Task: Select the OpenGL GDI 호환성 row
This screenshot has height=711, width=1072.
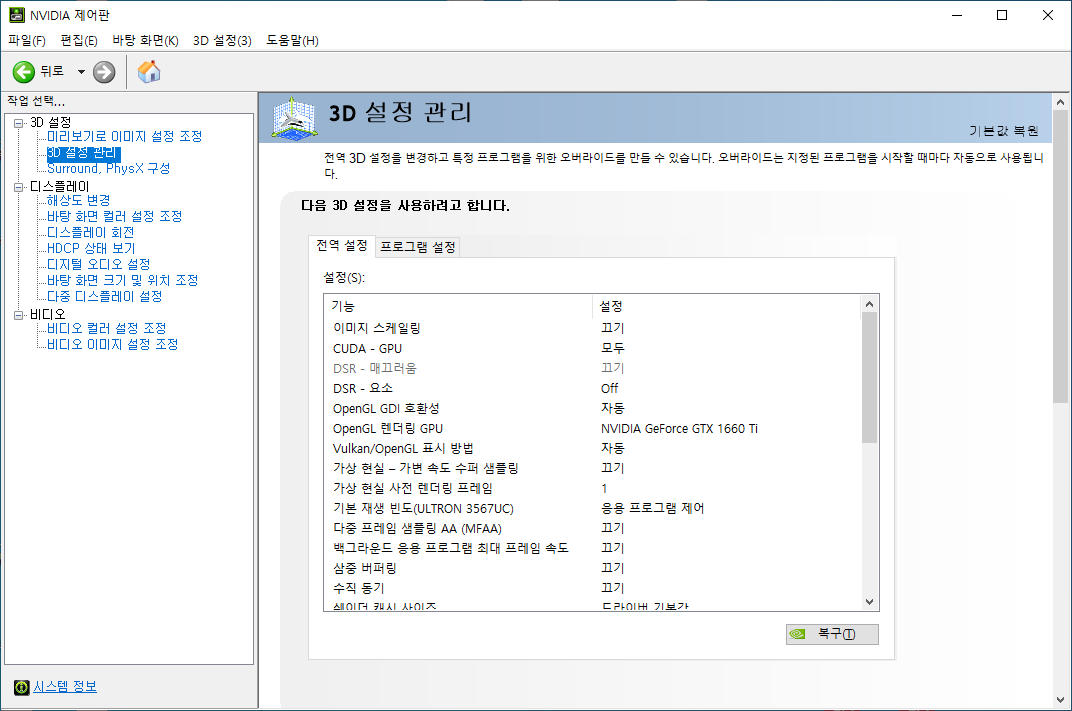Action: click(593, 408)
